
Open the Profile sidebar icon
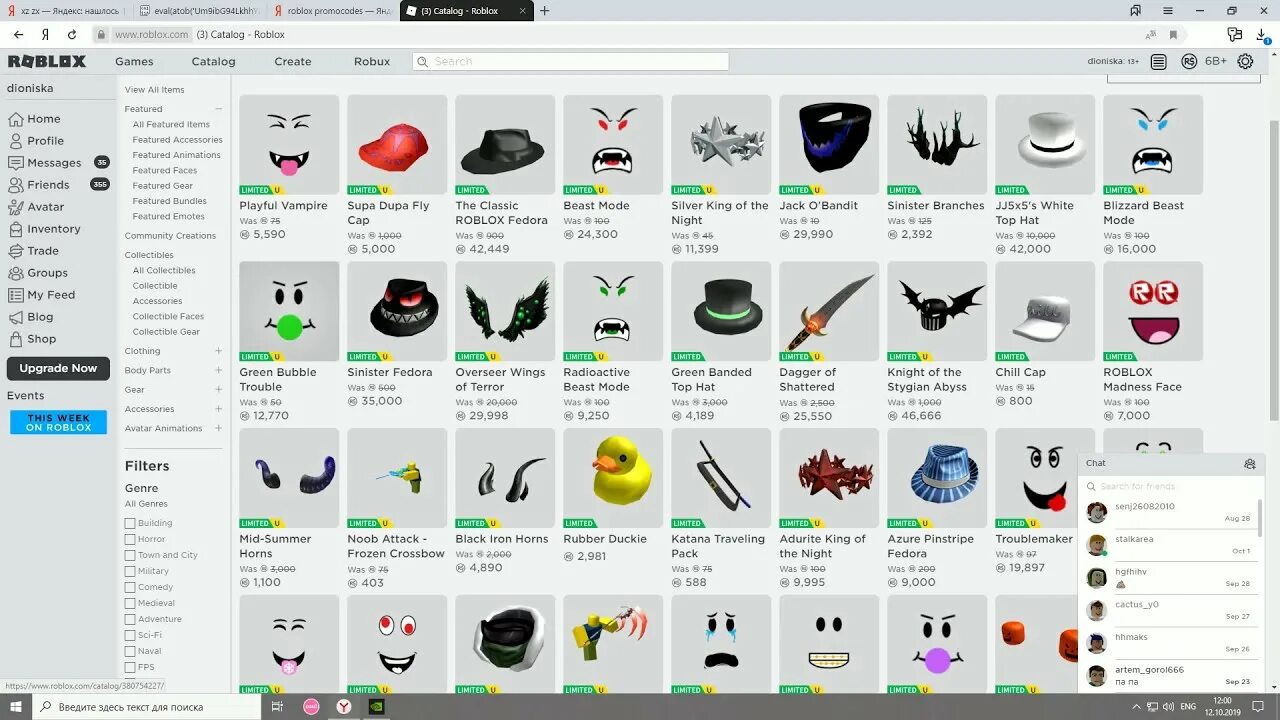[x=15, y=141]
